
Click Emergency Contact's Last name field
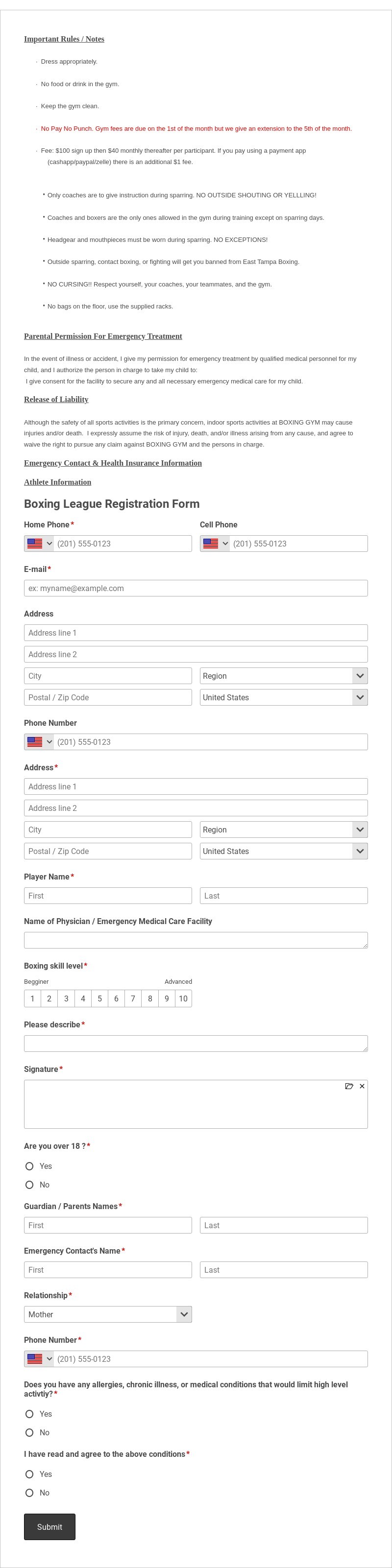[284, 1269]
